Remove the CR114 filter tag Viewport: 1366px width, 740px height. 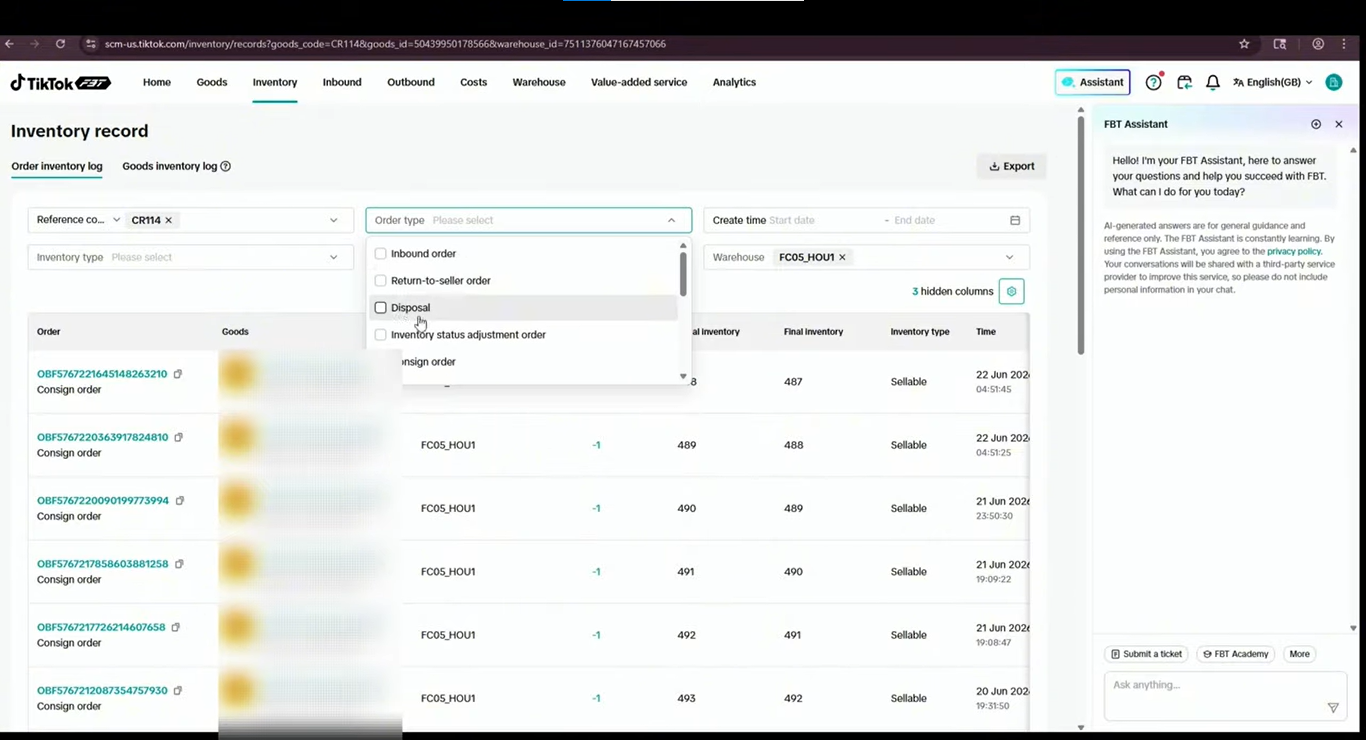click(168, 220)
